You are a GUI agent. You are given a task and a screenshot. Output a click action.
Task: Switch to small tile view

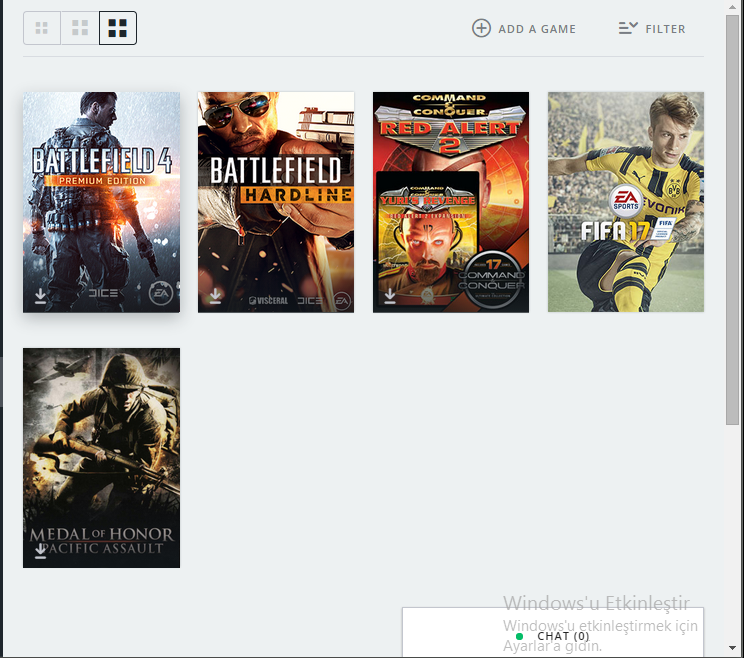click(42, 28)
